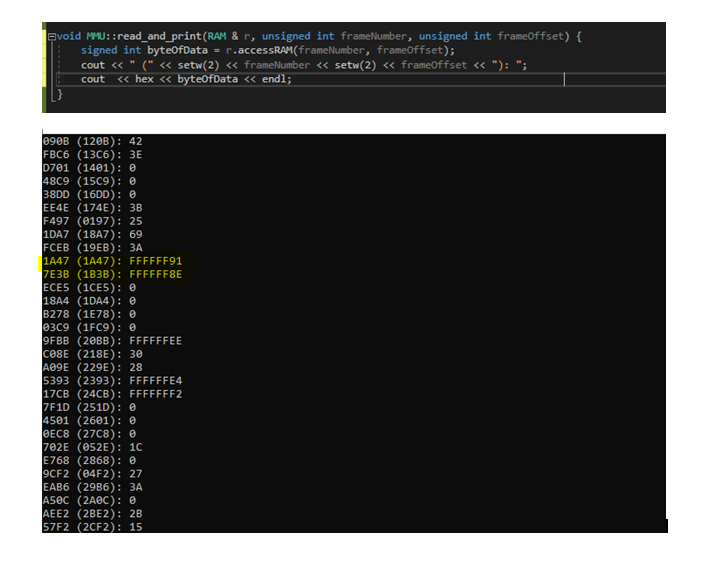Select console line 702E (052E): 1C
Viewport: 704px width, 584px height.
(x=92, y=447)
